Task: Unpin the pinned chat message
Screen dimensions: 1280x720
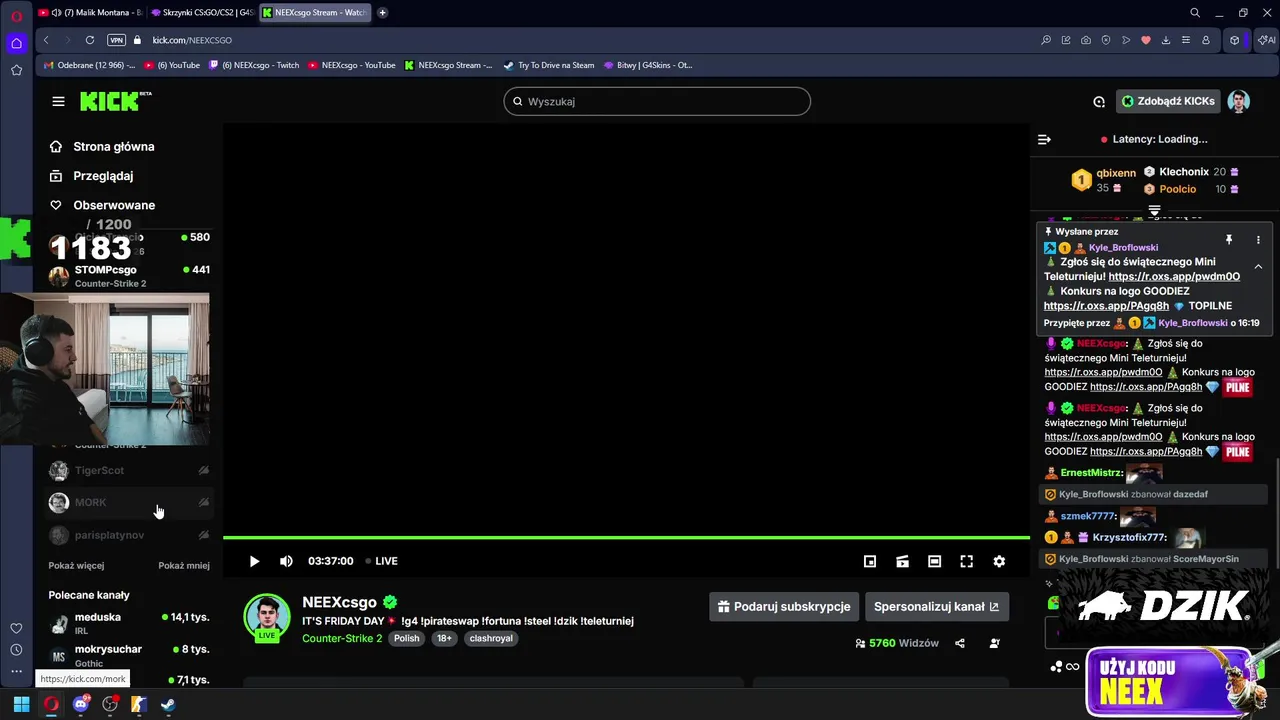Action: pos(1229,240)
